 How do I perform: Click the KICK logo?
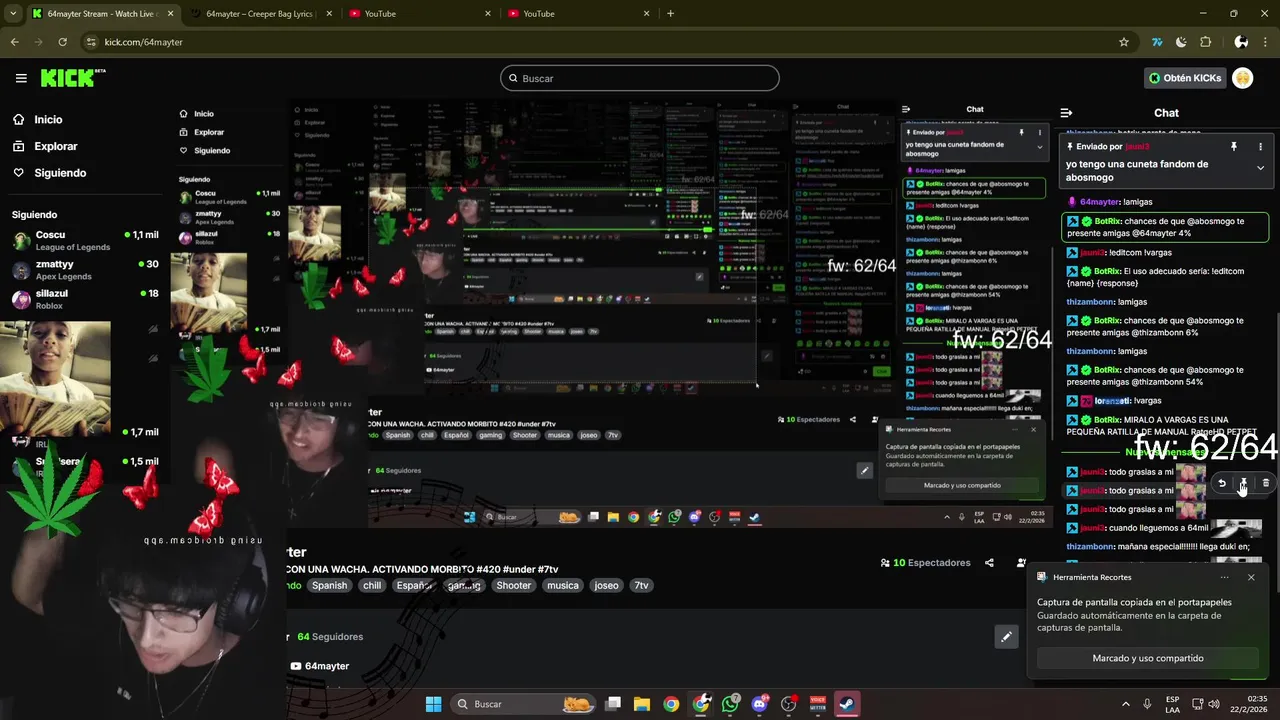[x=72, y=78]
